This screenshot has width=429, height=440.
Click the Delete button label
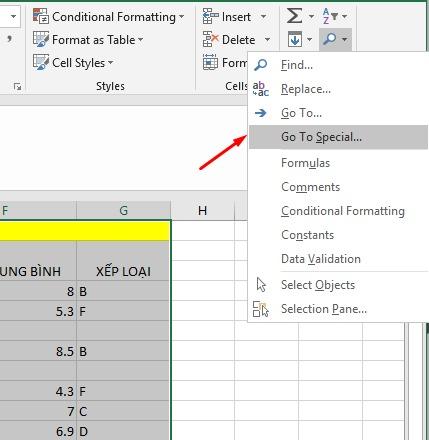pos(239,40)
